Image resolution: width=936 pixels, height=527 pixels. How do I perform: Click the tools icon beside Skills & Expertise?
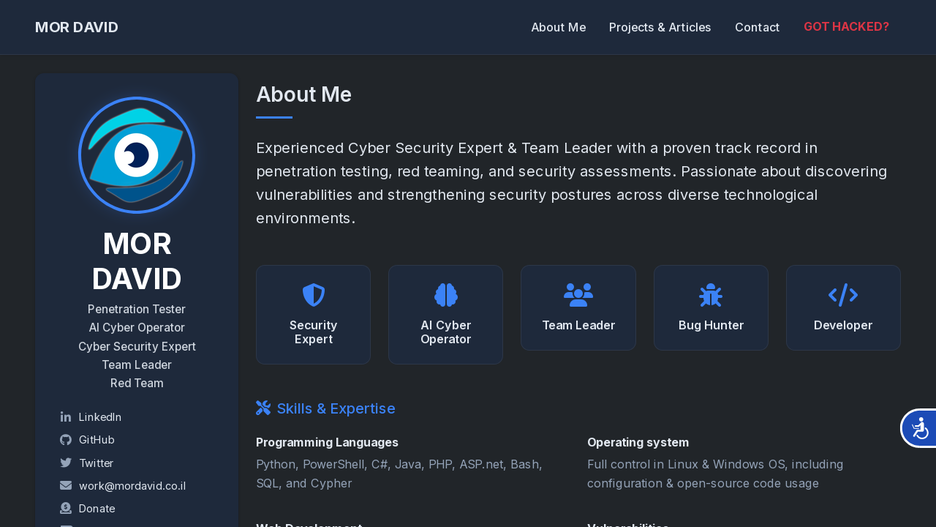[x=263, y=408]
